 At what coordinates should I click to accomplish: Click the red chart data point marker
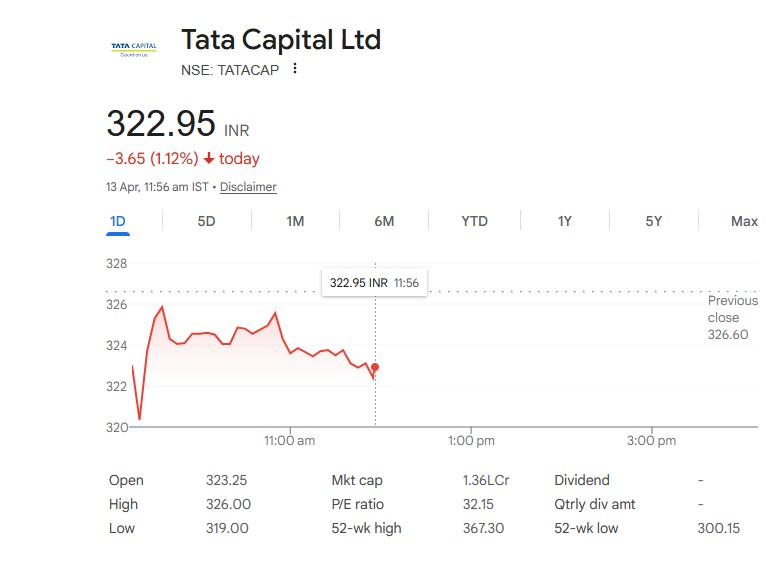coord(375,367)
